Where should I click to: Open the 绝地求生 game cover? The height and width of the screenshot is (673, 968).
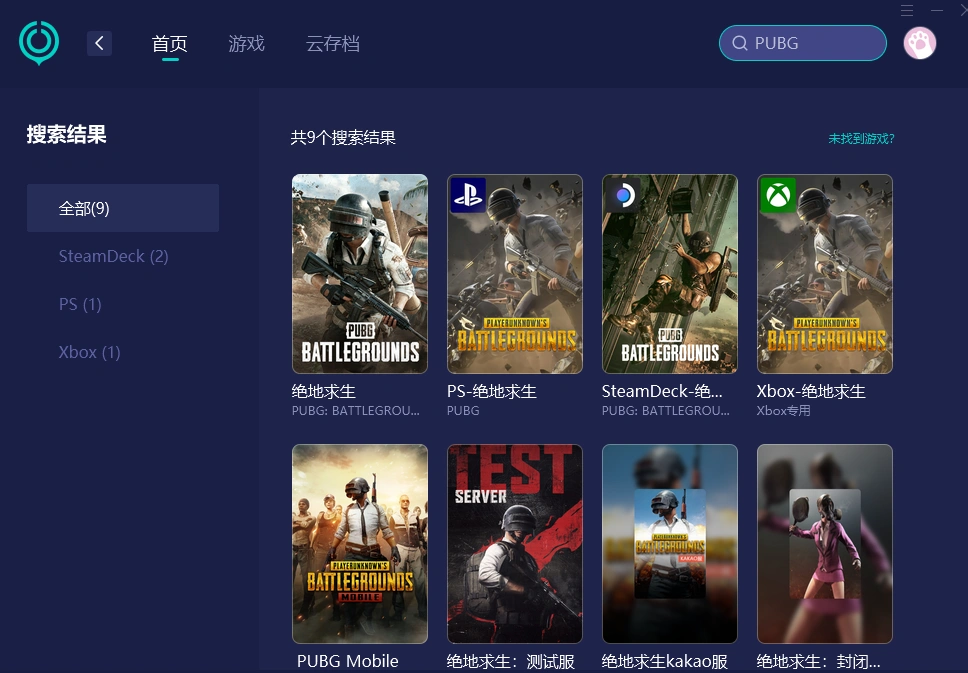[x=359, y=273]
